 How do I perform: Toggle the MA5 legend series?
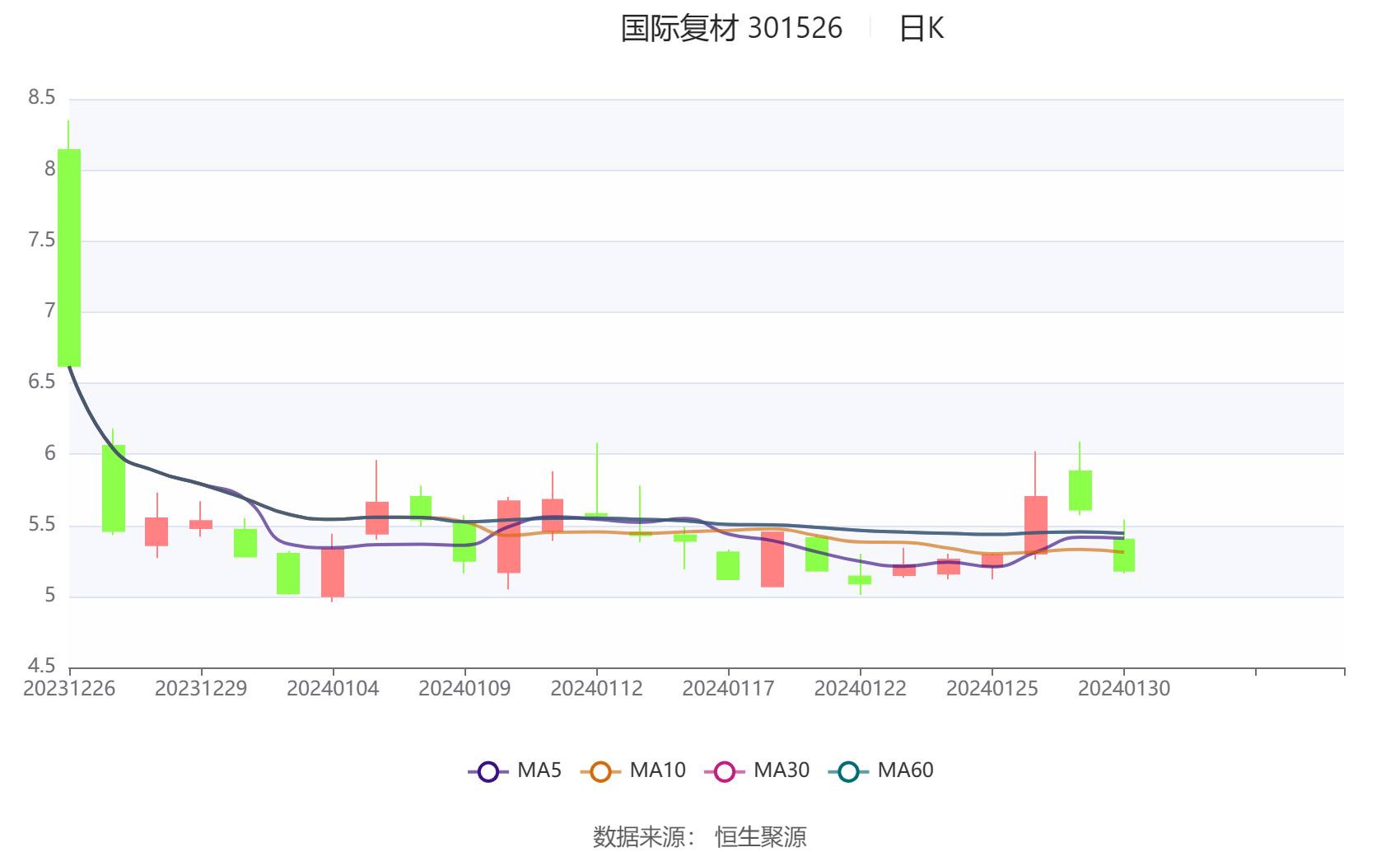(515, 771)
